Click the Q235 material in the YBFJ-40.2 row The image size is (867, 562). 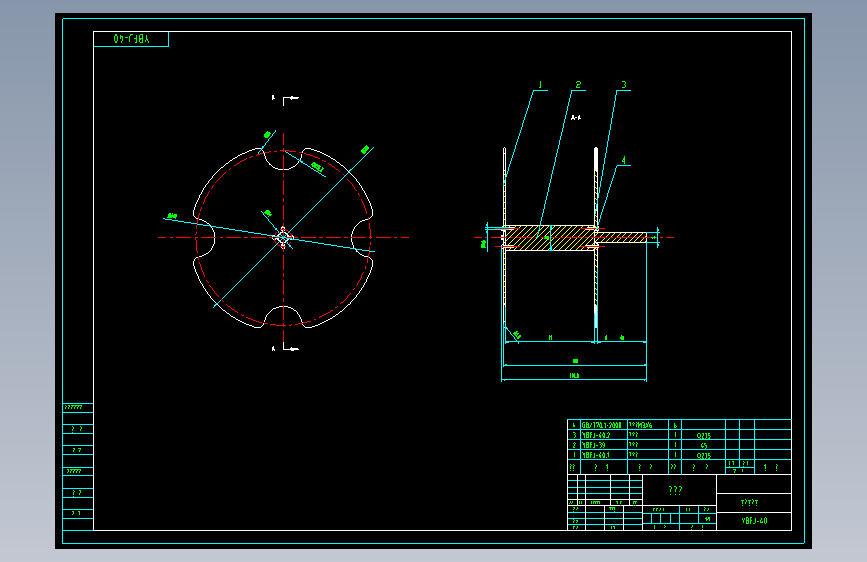[x=703, y=436]
